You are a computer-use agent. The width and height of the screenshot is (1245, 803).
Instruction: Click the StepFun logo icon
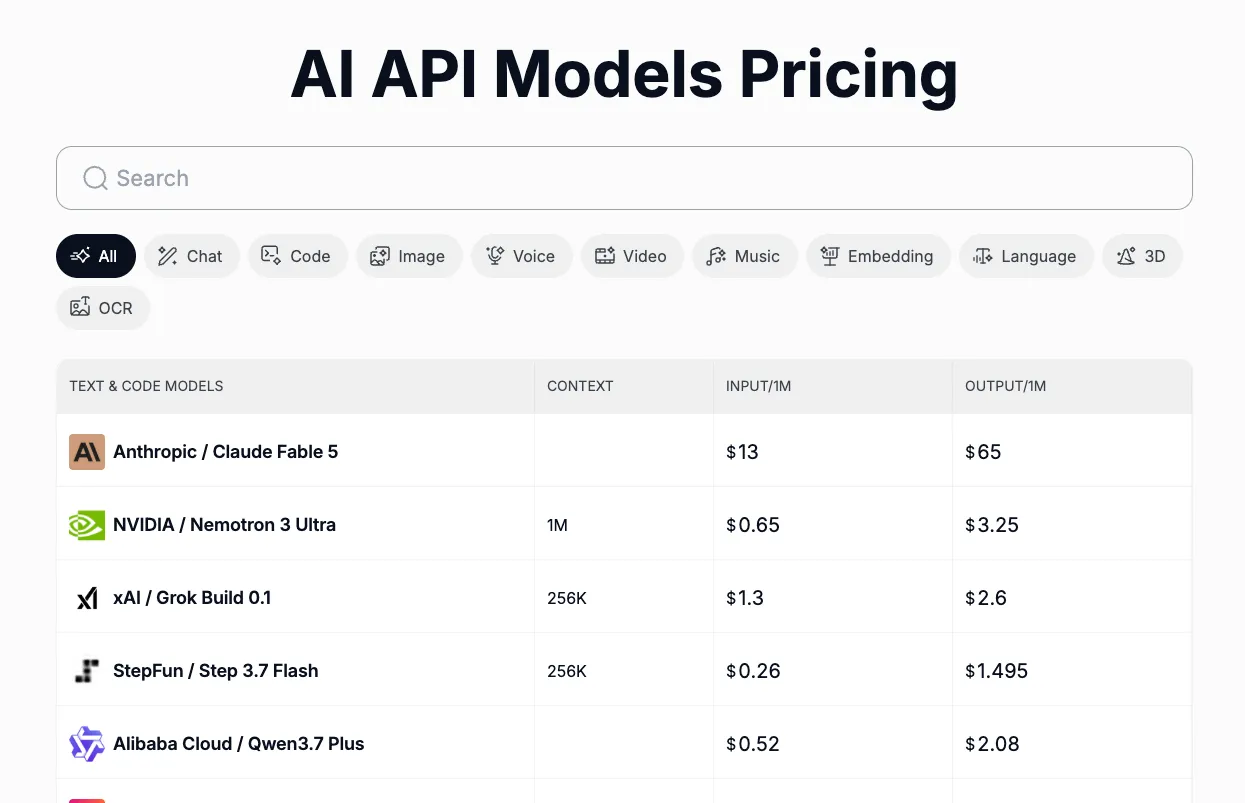click(x=87, y=671)
